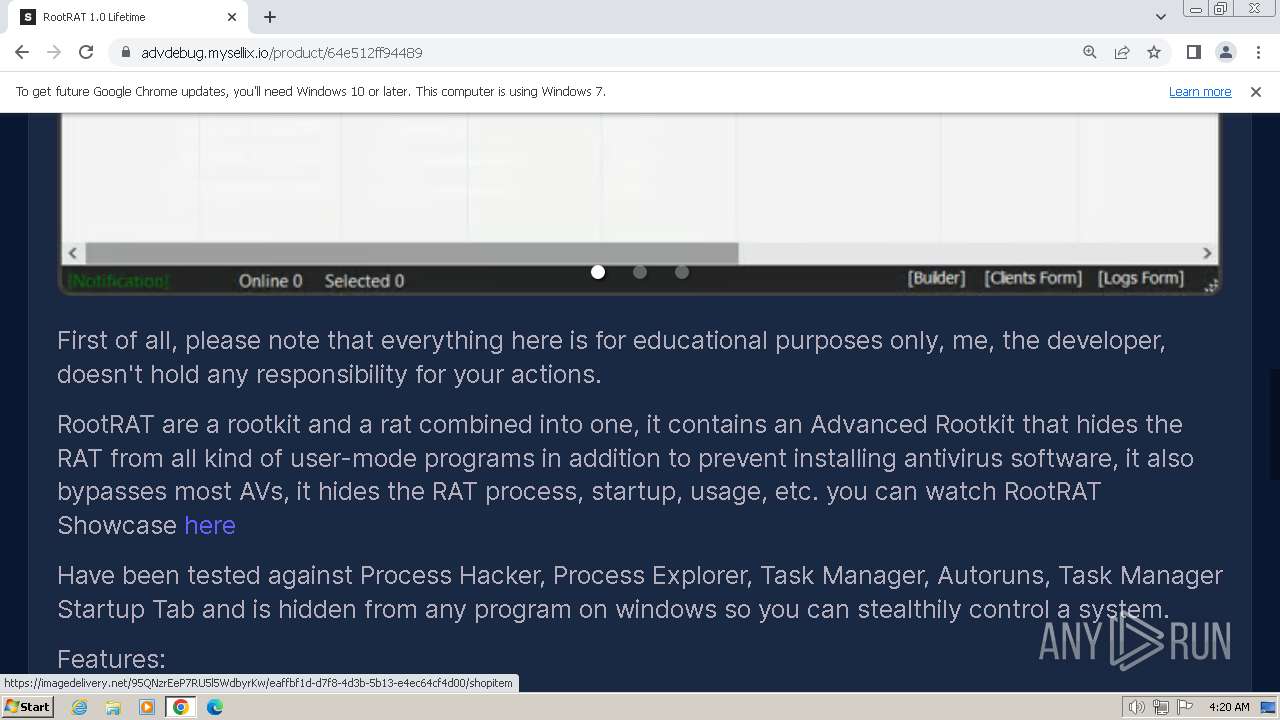Click the 'Selected 0' status text
The height and width of the screenshot is (720, 1280).
pos(364,281)
